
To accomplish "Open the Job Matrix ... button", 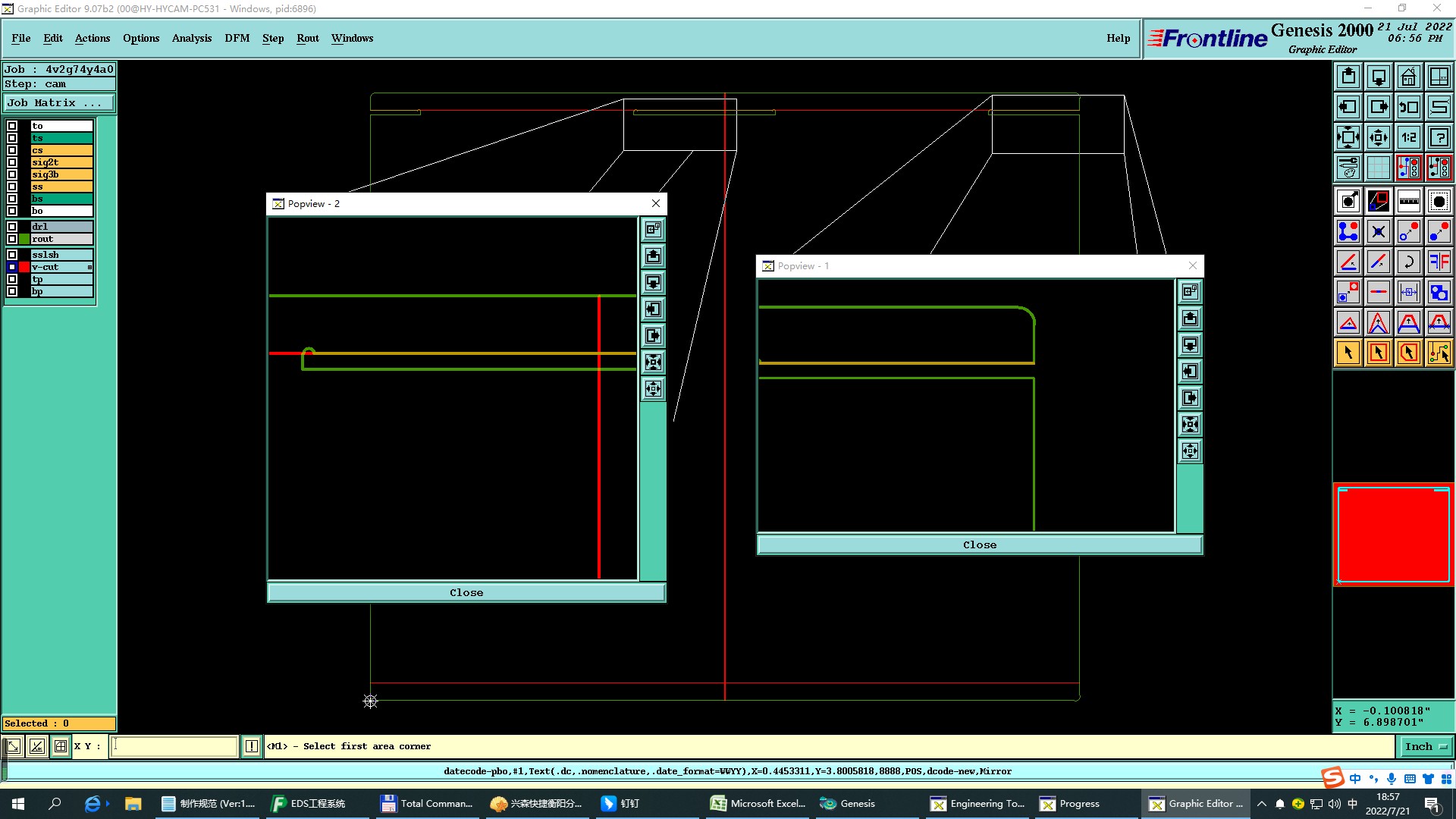I will click(x=59, y=103).
